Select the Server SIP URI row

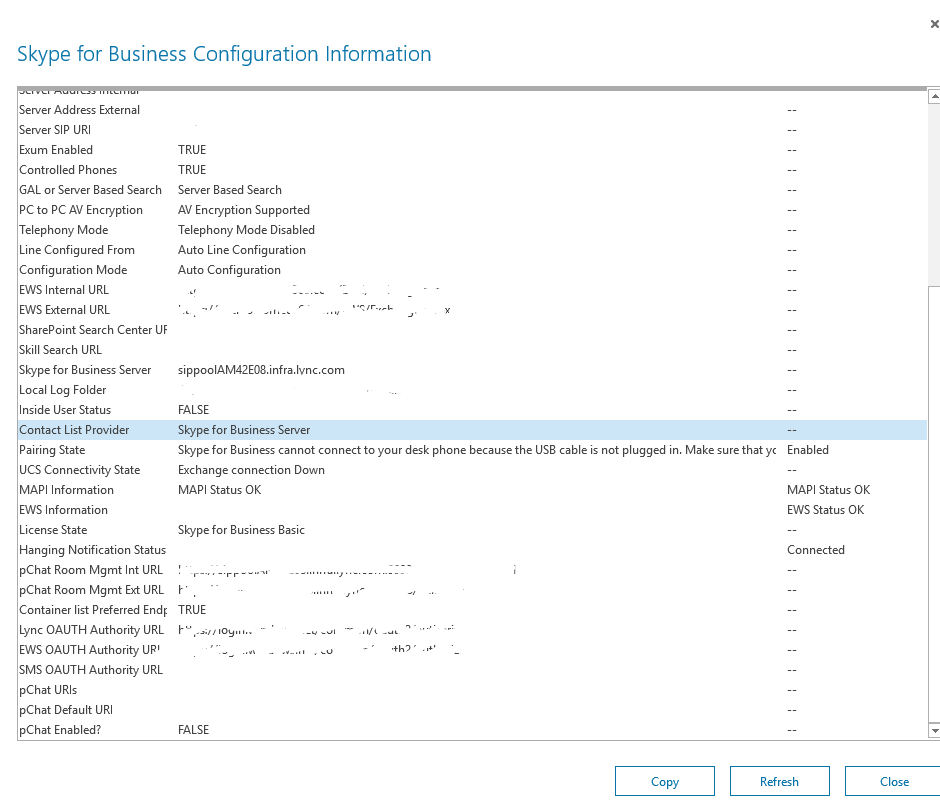tap(472, 129)
